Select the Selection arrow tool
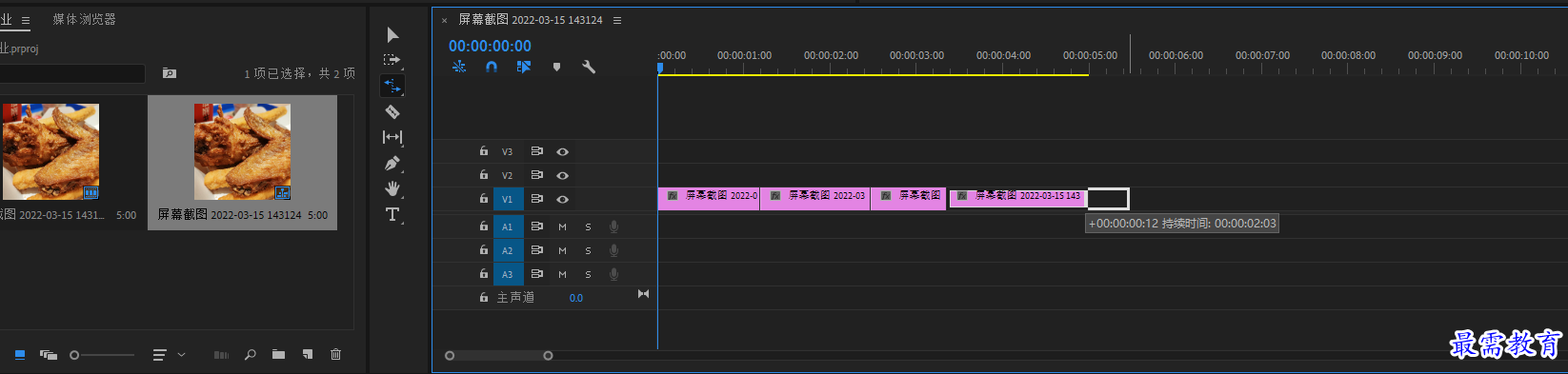This screenshot has width=1568, height=374. pyautogui.click(x=392, y=35)
